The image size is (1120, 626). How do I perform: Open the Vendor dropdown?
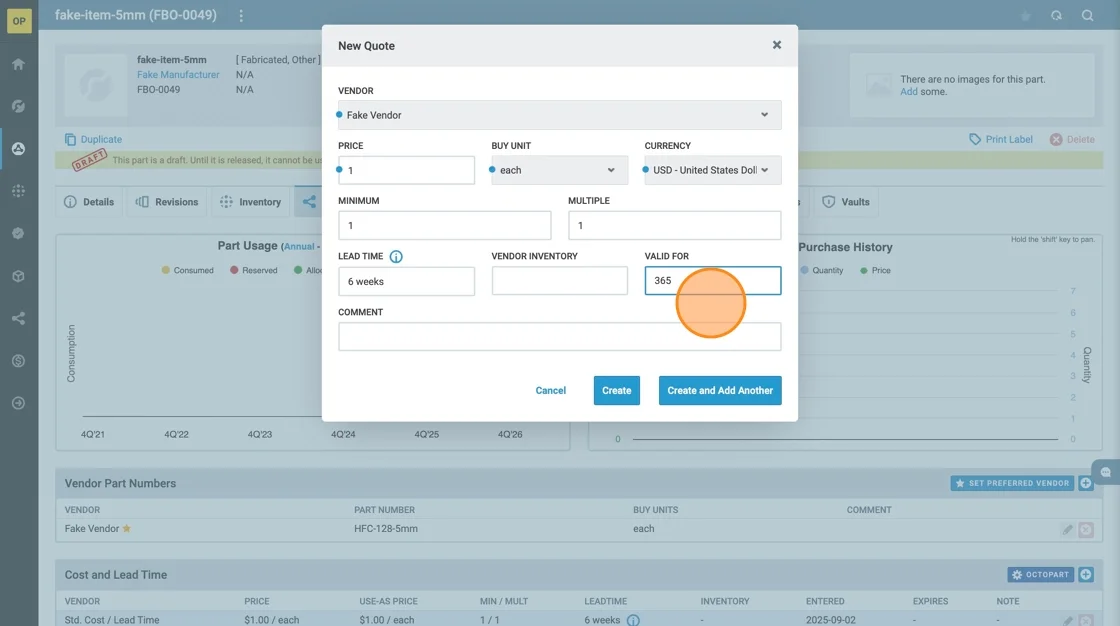tap(560, 115)
